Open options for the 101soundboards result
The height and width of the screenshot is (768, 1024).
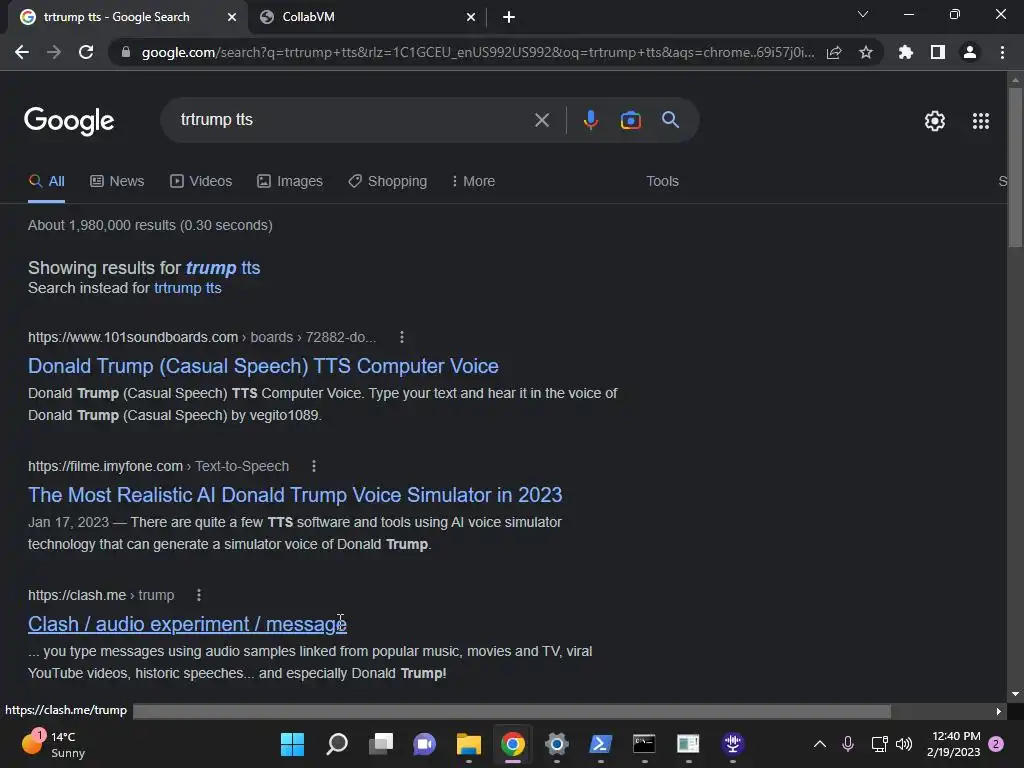pyautogui.click(x=402, y=337)
